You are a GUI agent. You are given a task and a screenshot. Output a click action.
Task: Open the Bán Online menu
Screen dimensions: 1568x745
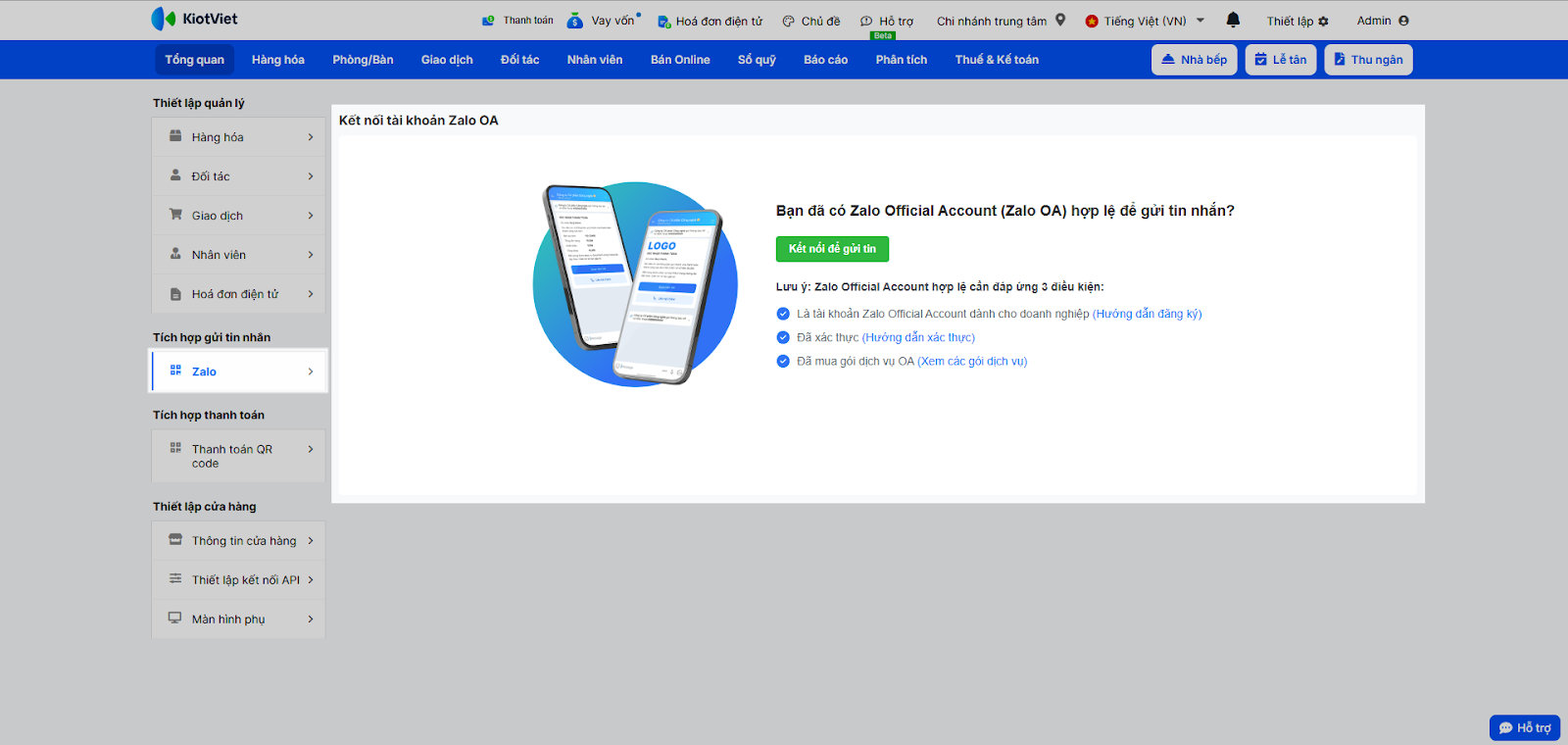(680, 60)
